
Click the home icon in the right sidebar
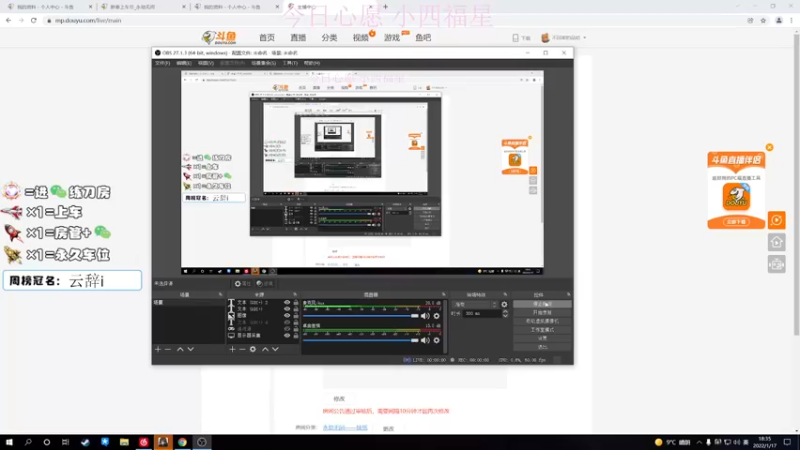777,242
